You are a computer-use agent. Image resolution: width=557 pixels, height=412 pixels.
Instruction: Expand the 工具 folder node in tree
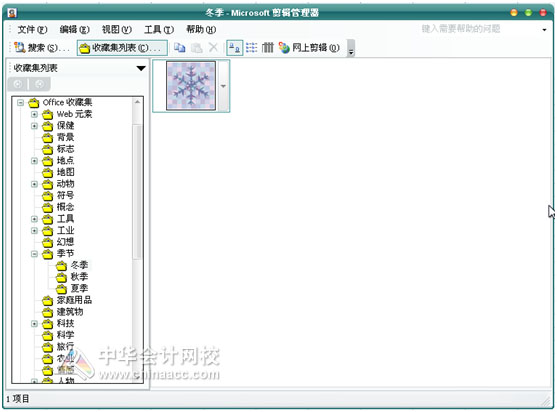(x=34, y=219)
